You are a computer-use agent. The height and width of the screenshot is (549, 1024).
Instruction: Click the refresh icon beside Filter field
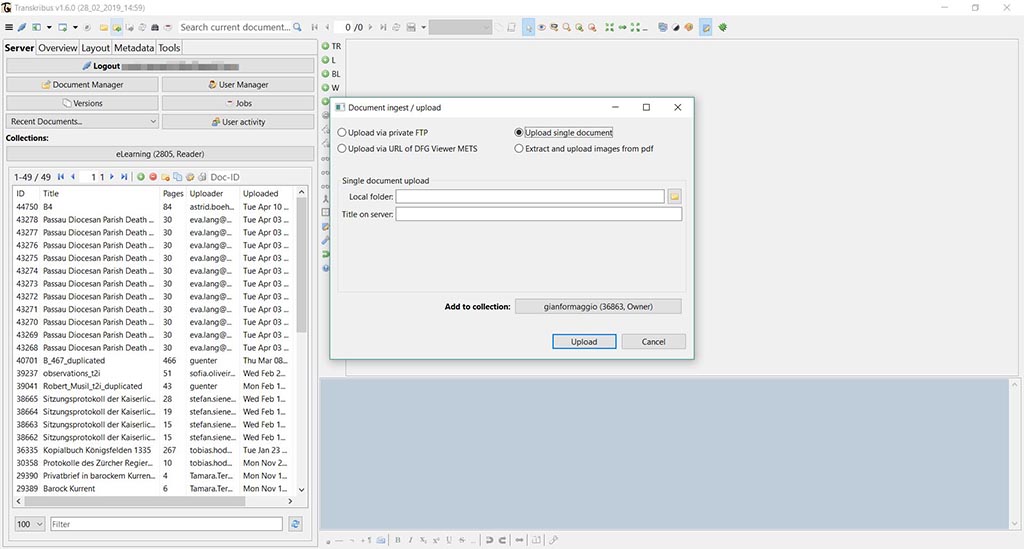(x=295, y=524)
